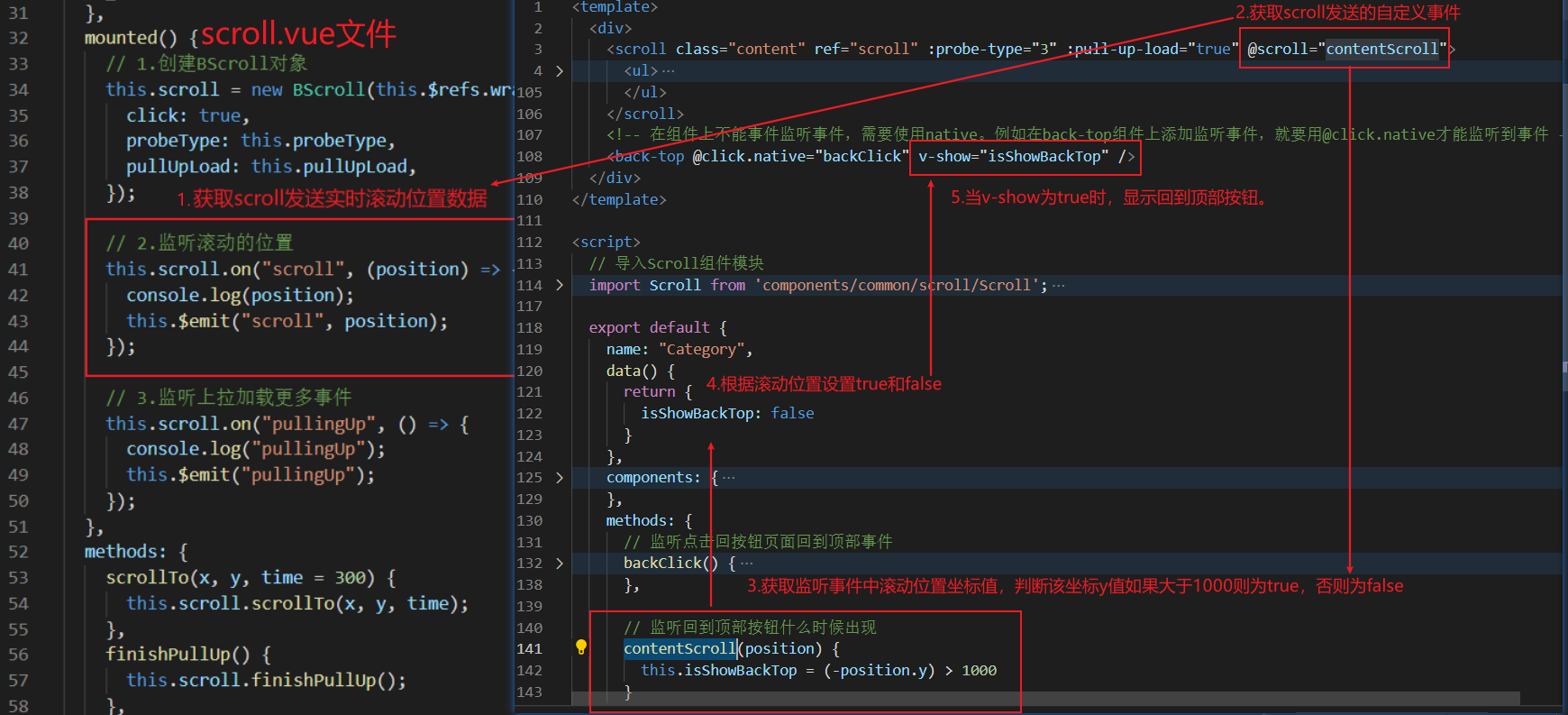This screenshot has width=1568, height=715.
Task: Click comment '// 3.监听上拉加载更多事件'
Action: (x=229, y=398)
